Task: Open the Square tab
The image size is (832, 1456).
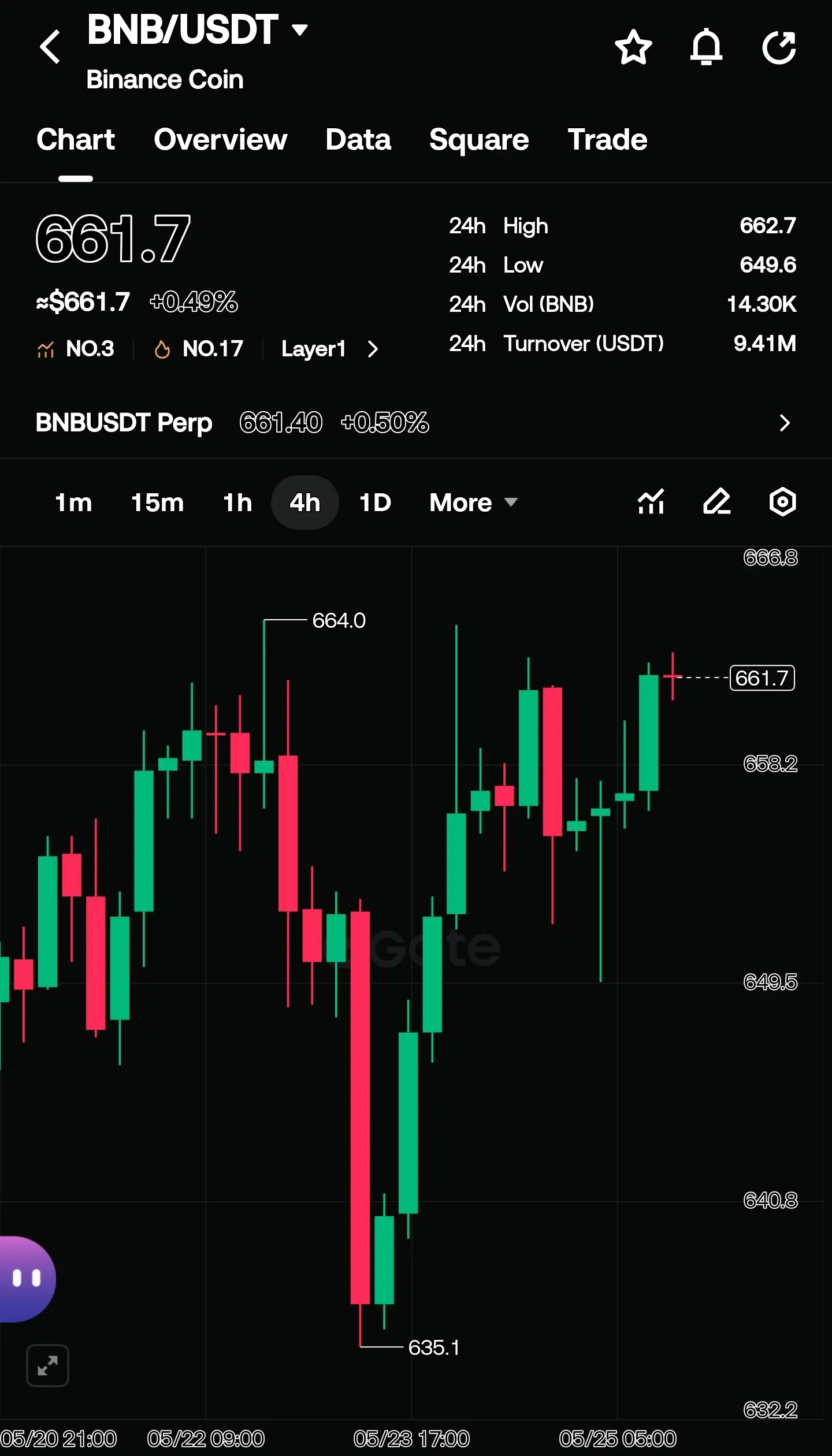Action: click(479, 140)
